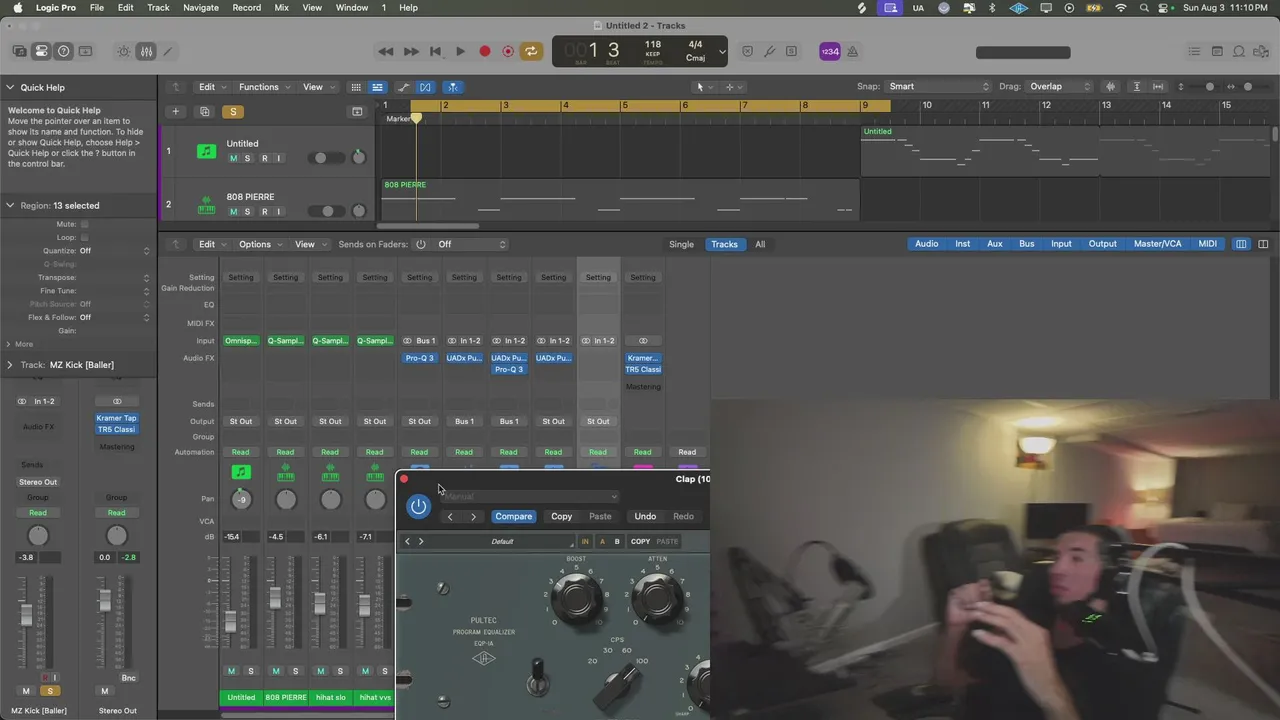Open the File menu
1280x720 pixels.
point(97,7)
